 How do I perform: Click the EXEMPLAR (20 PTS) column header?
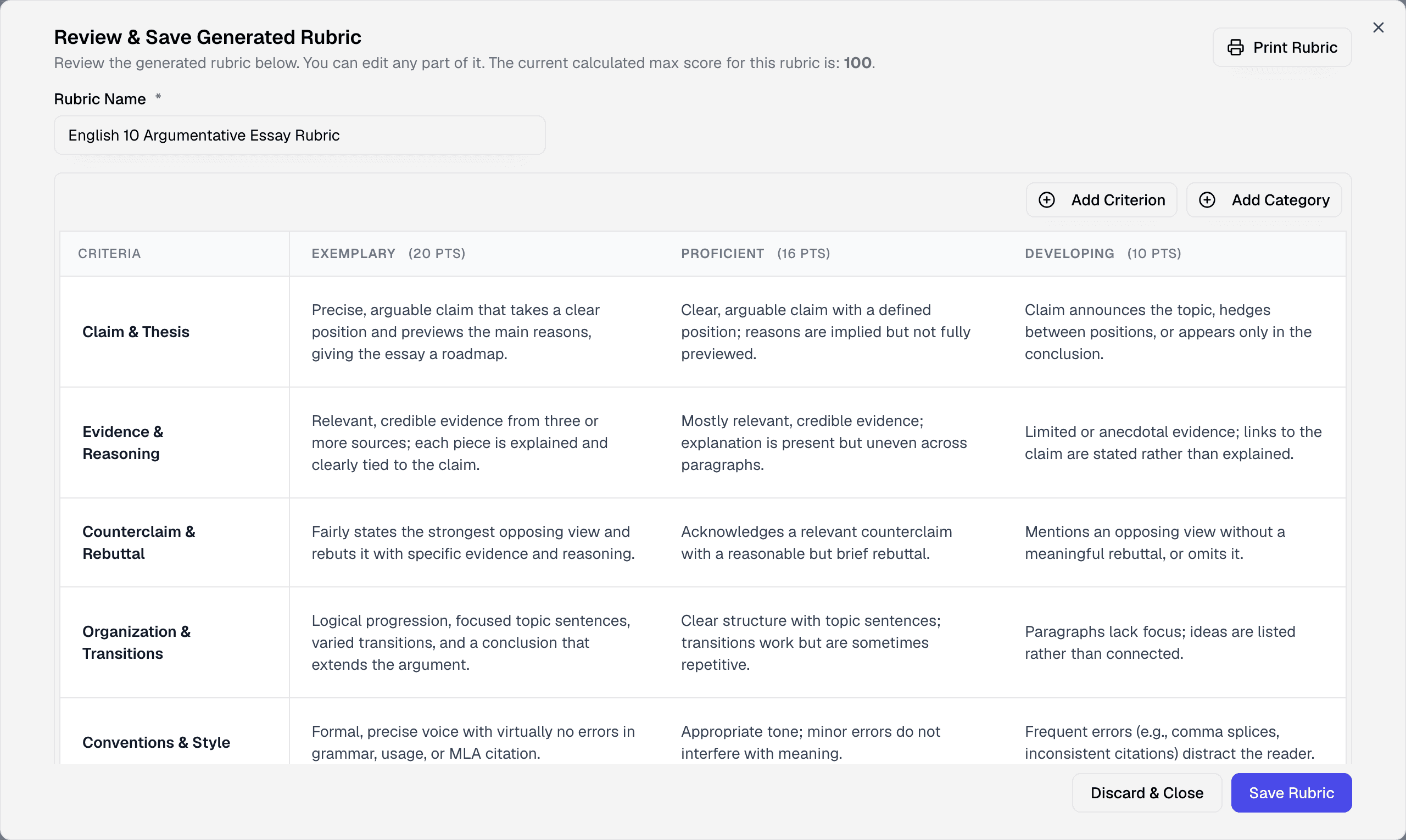click(388, 254)
